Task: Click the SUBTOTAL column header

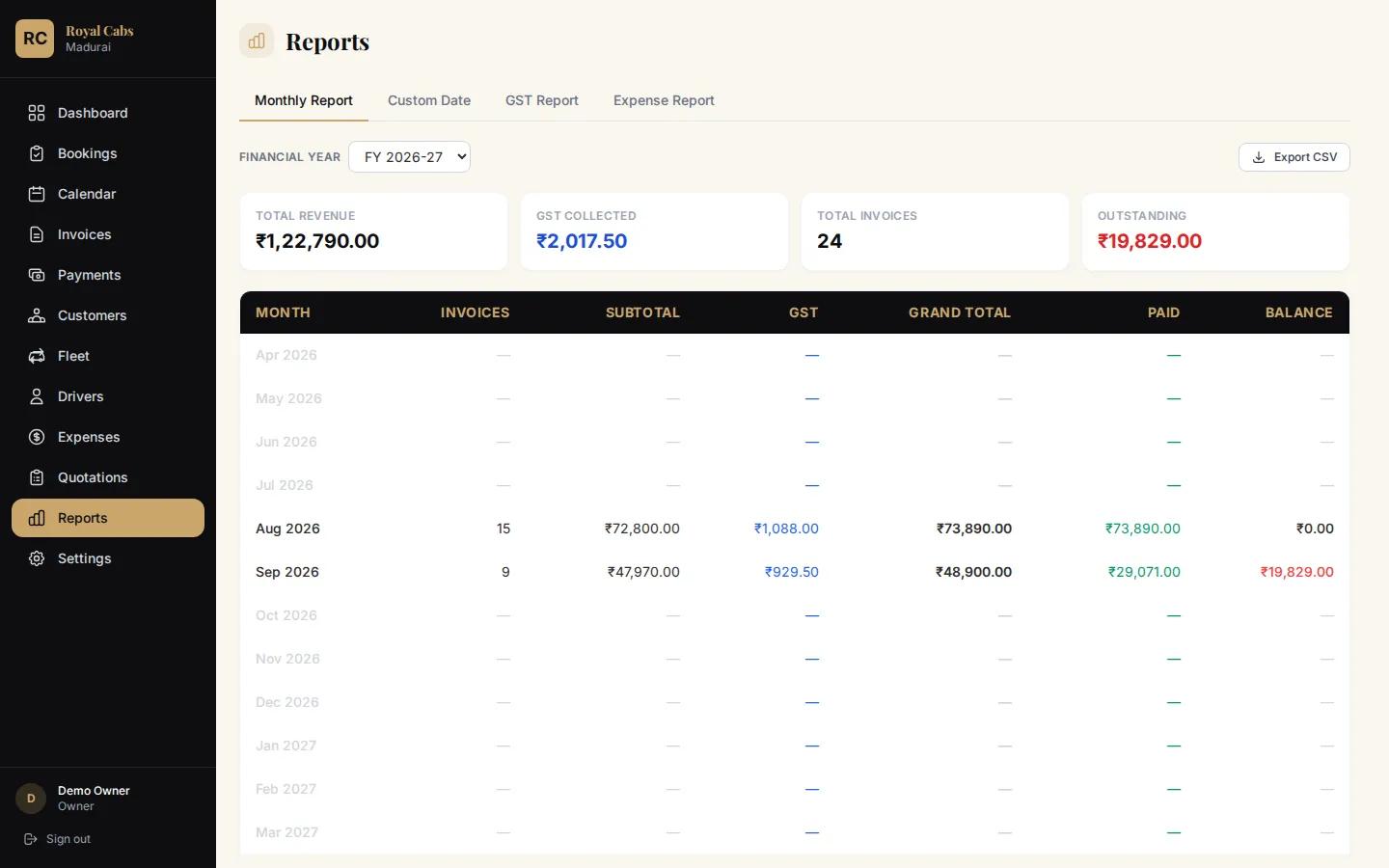Action: 642,312
